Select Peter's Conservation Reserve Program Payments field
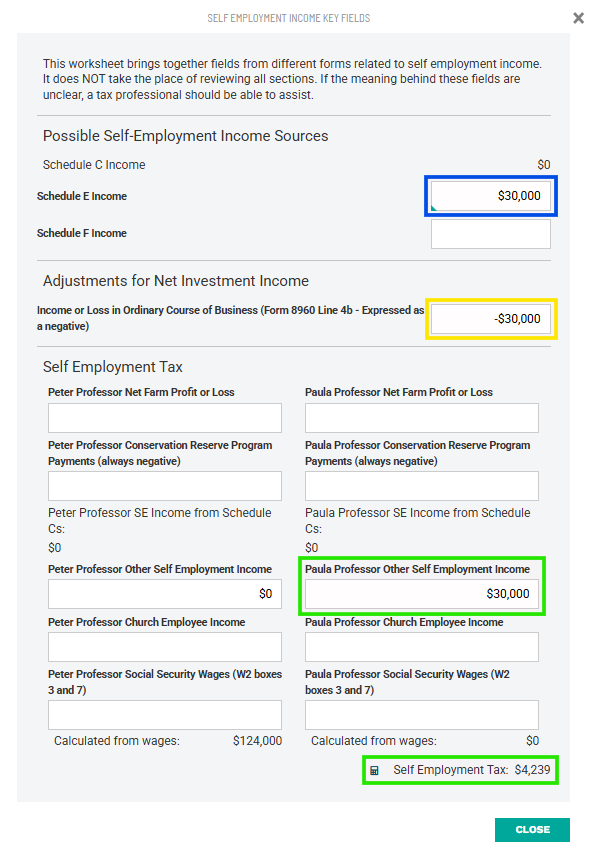The width and height of the screenshot is (590, 861). pyautogui.click(x=165, y=486)
